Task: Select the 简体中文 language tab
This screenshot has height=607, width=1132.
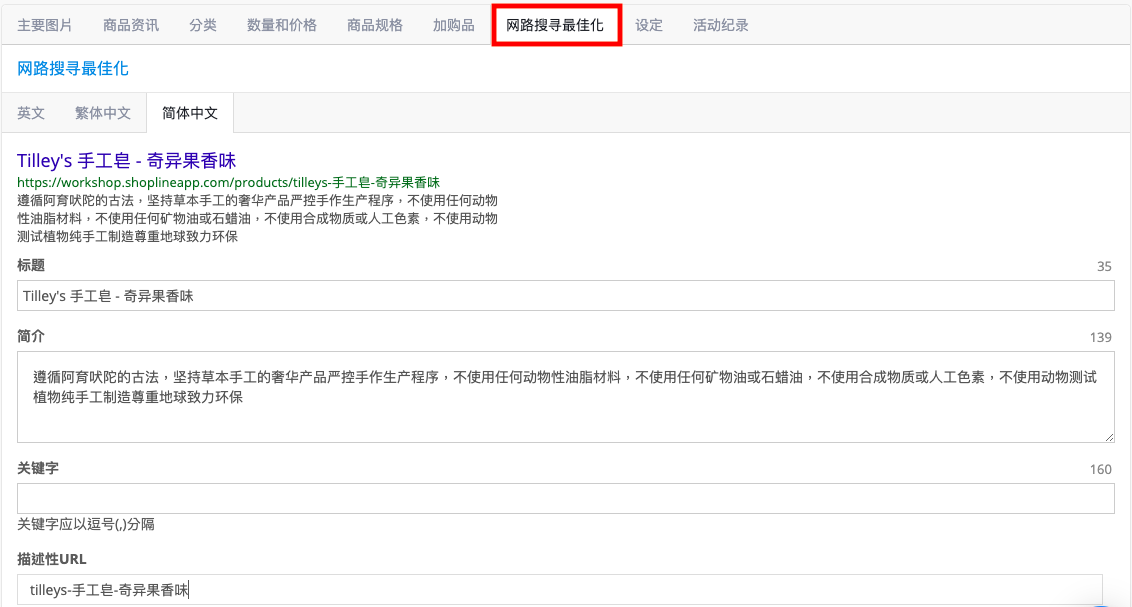Action: pos(190,113)
